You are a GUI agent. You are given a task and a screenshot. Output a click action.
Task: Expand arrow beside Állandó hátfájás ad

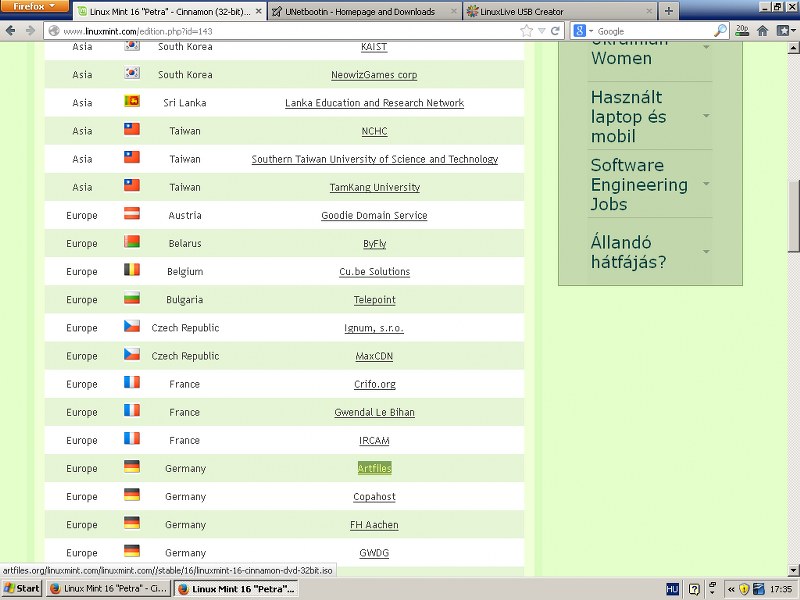click(706, 252)
